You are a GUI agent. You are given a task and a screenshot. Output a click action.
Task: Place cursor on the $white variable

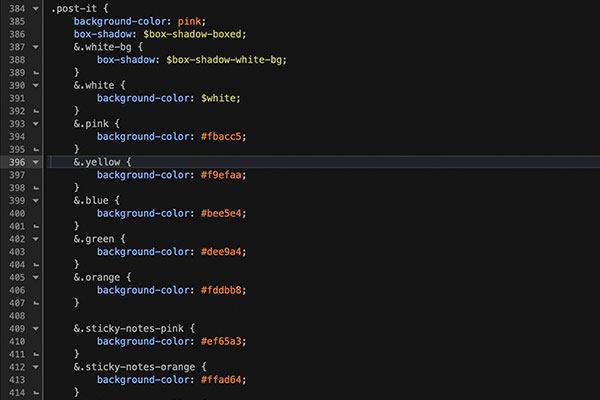(220, 98)
